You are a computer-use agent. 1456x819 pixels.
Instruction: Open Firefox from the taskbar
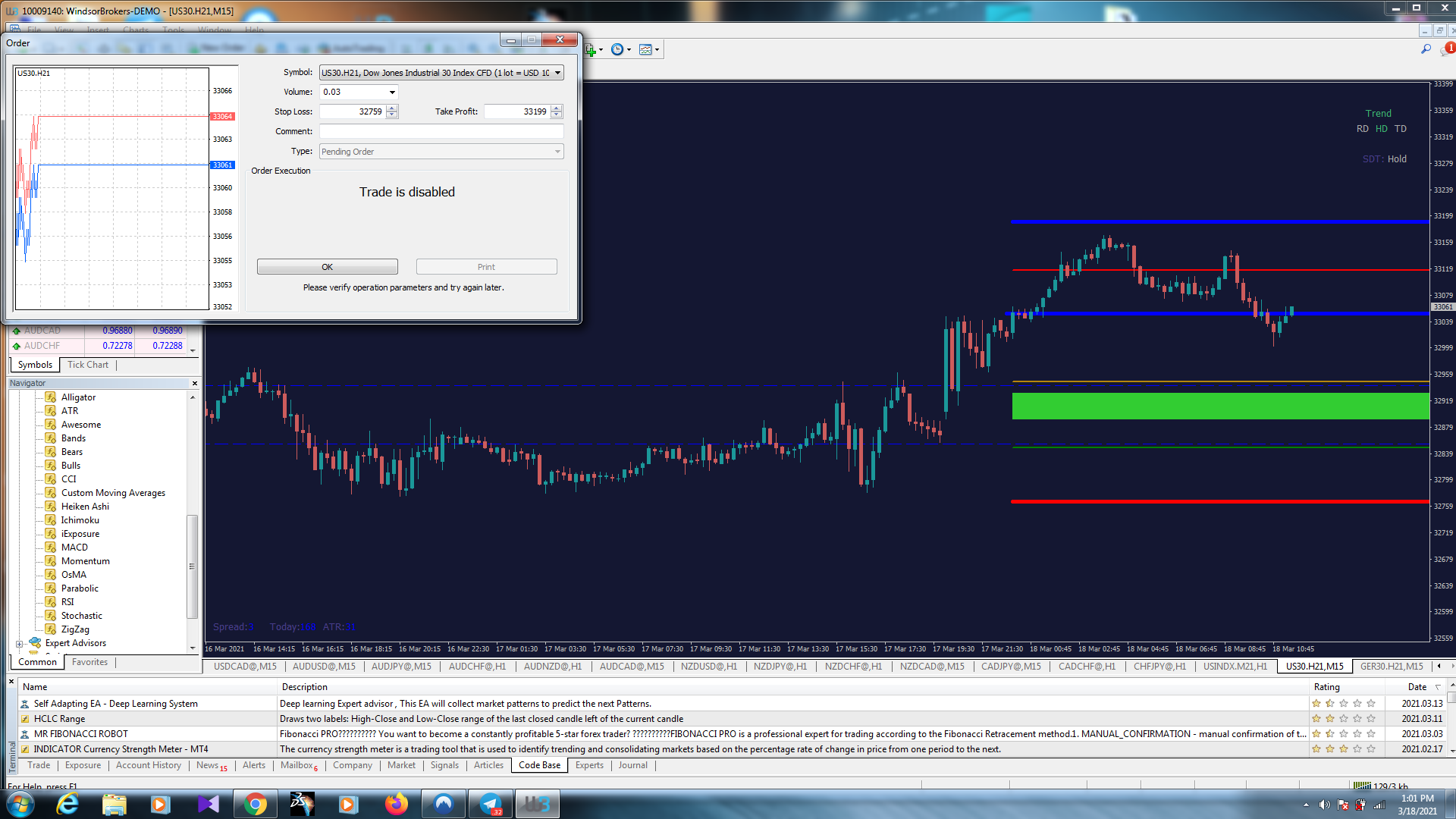pyautogui.click(x=396, y=804)
